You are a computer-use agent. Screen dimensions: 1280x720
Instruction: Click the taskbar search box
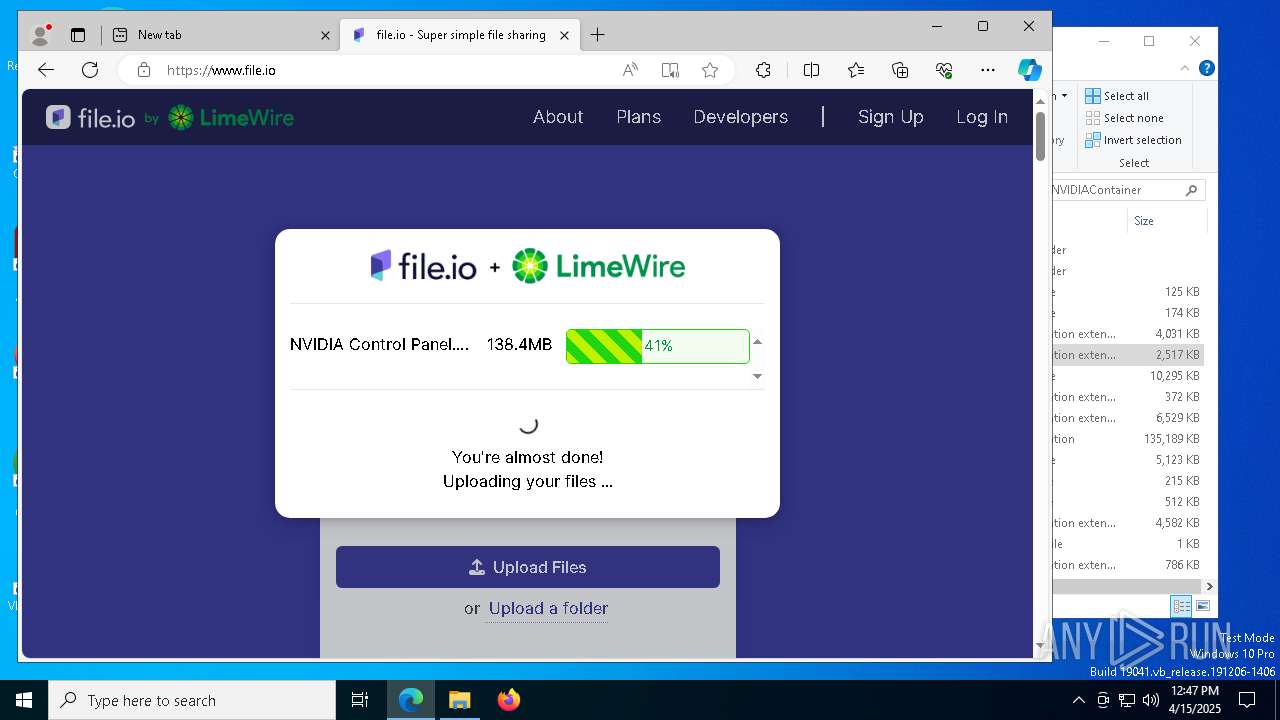pyautogui.click(x=192, y=700)
